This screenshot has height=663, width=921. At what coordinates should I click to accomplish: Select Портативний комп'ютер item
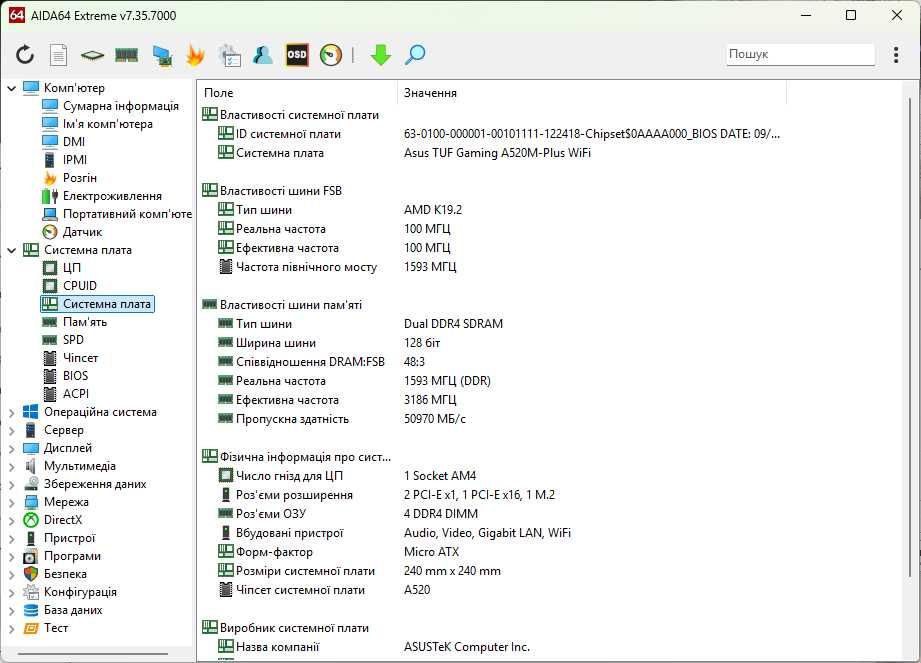127,214
